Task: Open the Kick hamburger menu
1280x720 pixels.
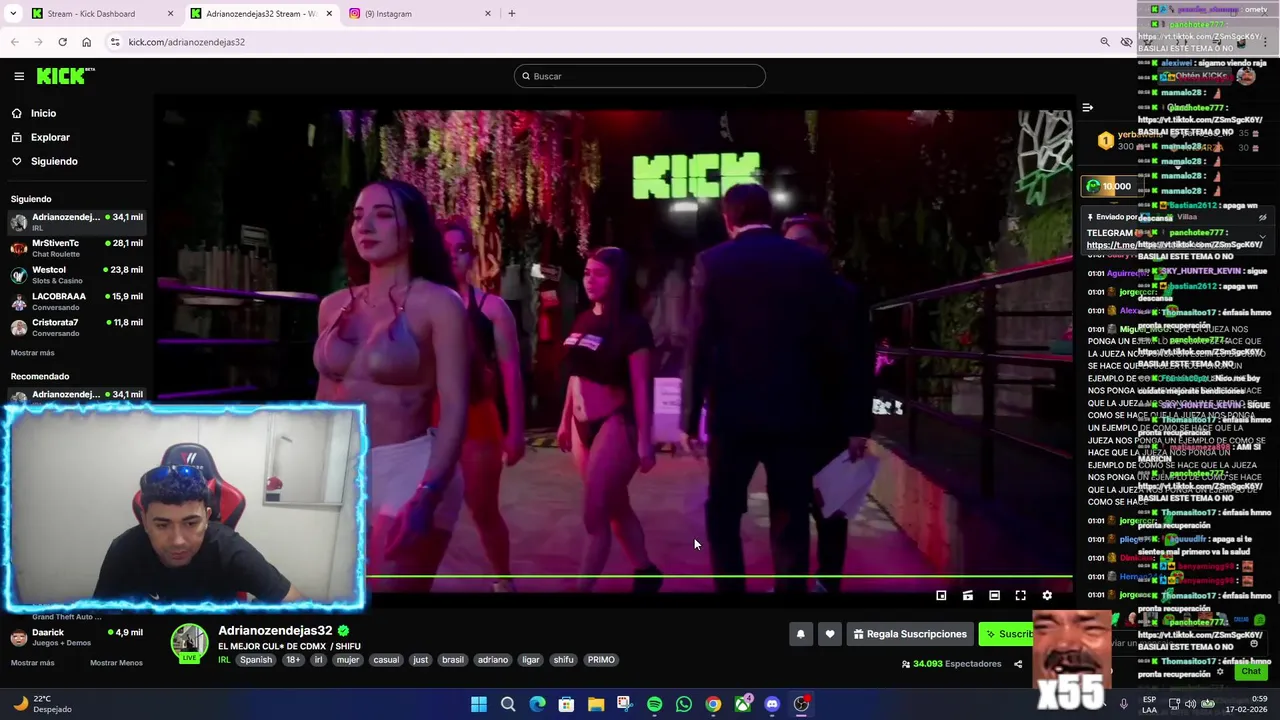Action: point(19,76)
